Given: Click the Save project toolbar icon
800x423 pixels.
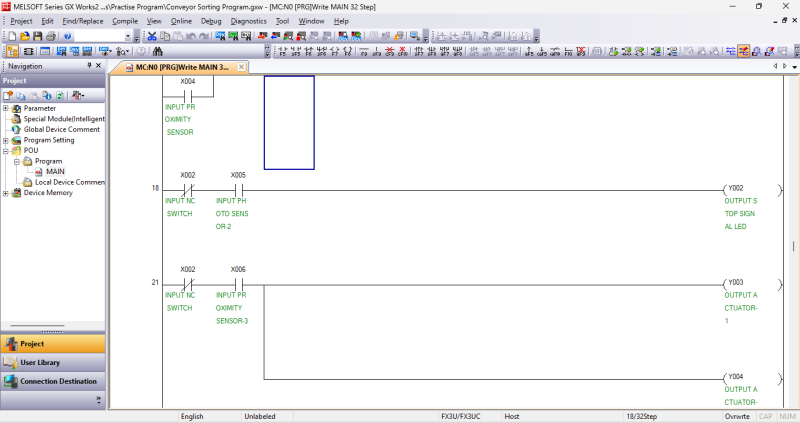Looking at the screenshot, I should 40,36.
